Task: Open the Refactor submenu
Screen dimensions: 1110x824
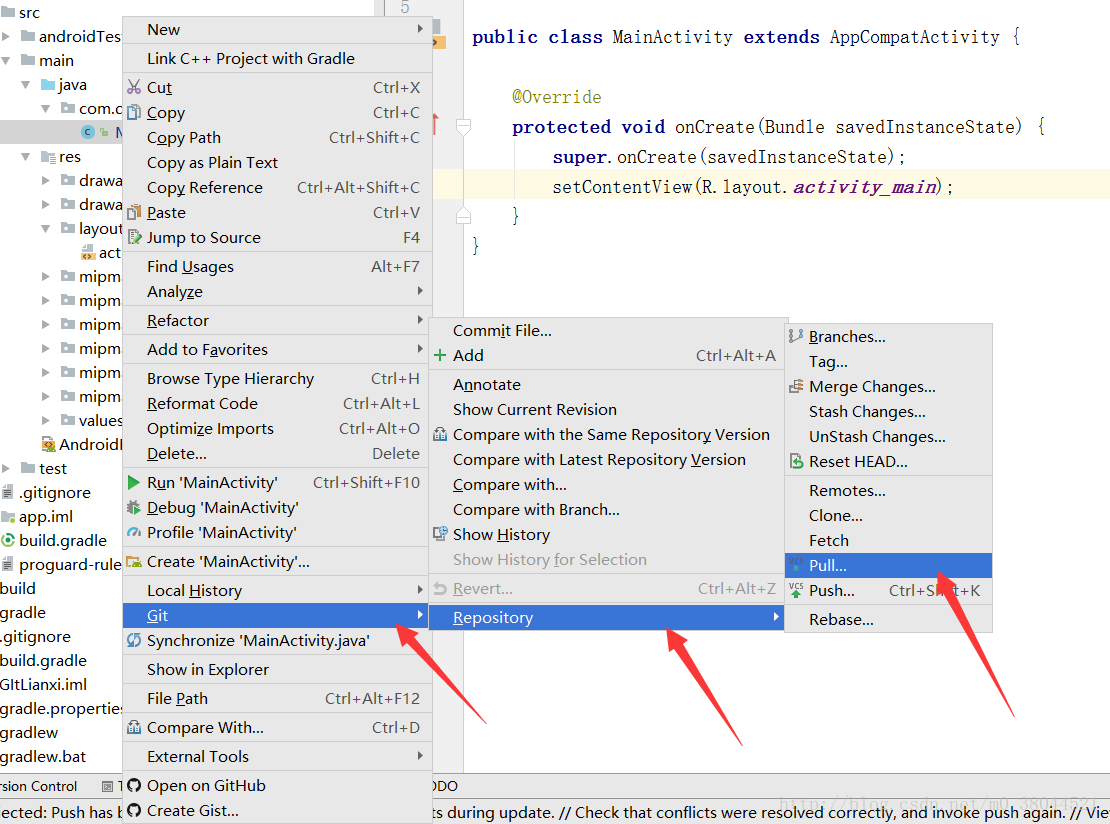Action: point(277,321)
